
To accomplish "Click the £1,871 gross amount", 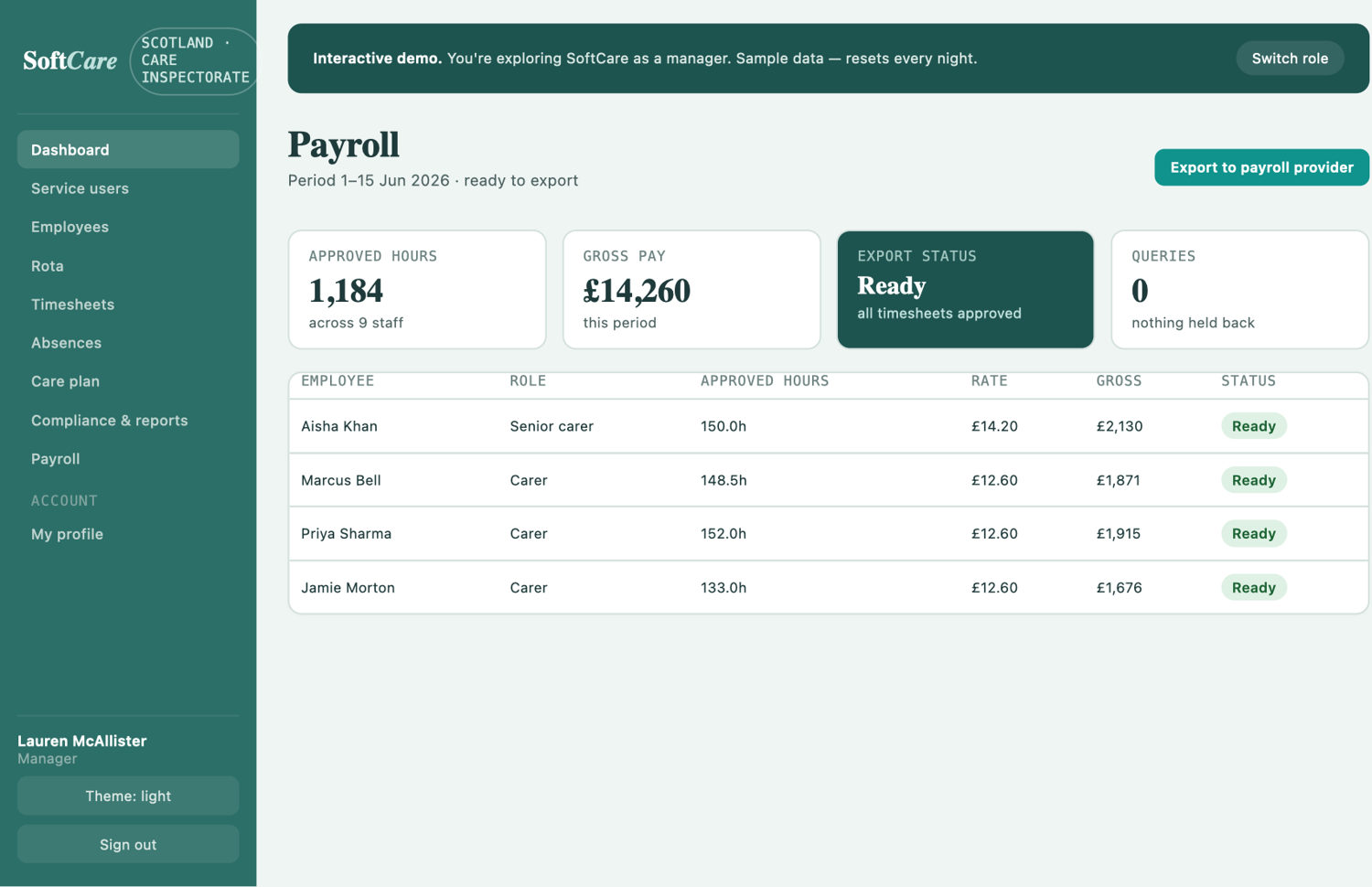I will tap(1119, 480).
